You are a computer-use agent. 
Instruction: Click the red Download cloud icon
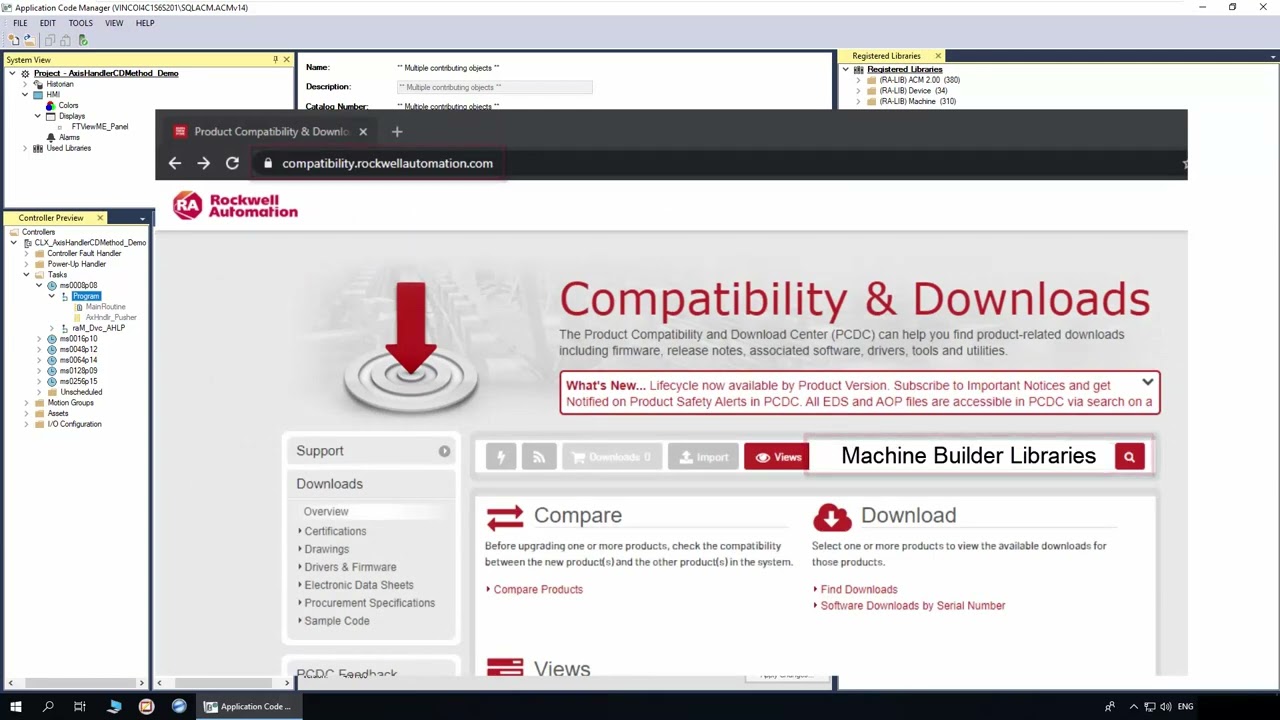coord(832,516)
